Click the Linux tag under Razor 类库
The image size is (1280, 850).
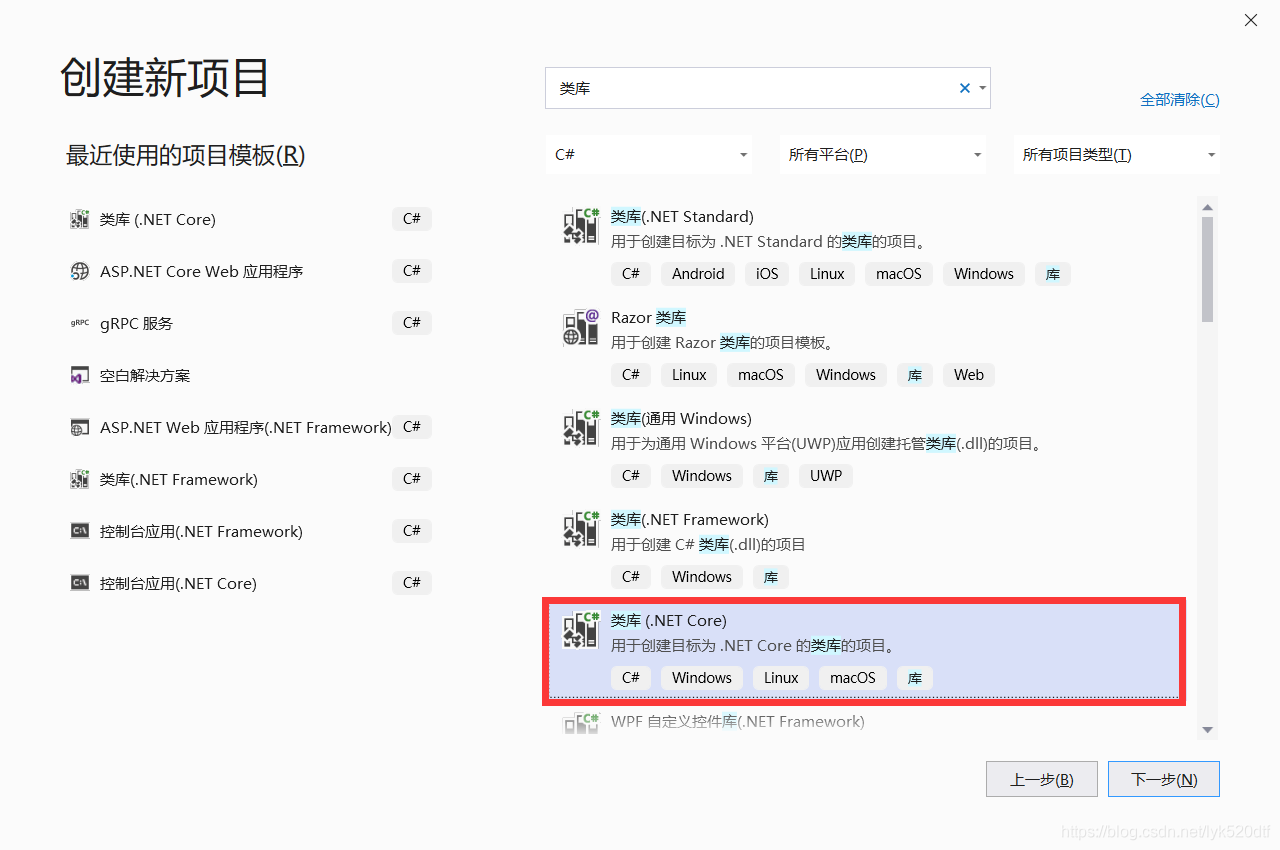(689, 375)
